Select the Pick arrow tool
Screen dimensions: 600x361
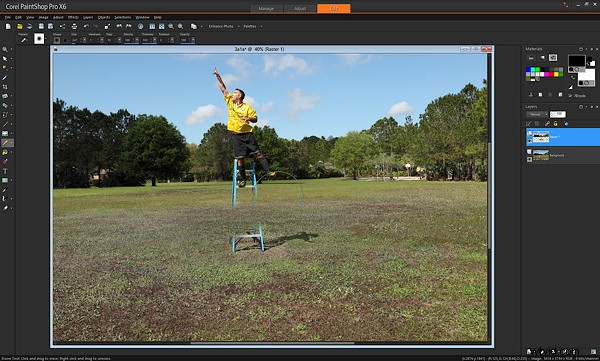coord(5,59)
